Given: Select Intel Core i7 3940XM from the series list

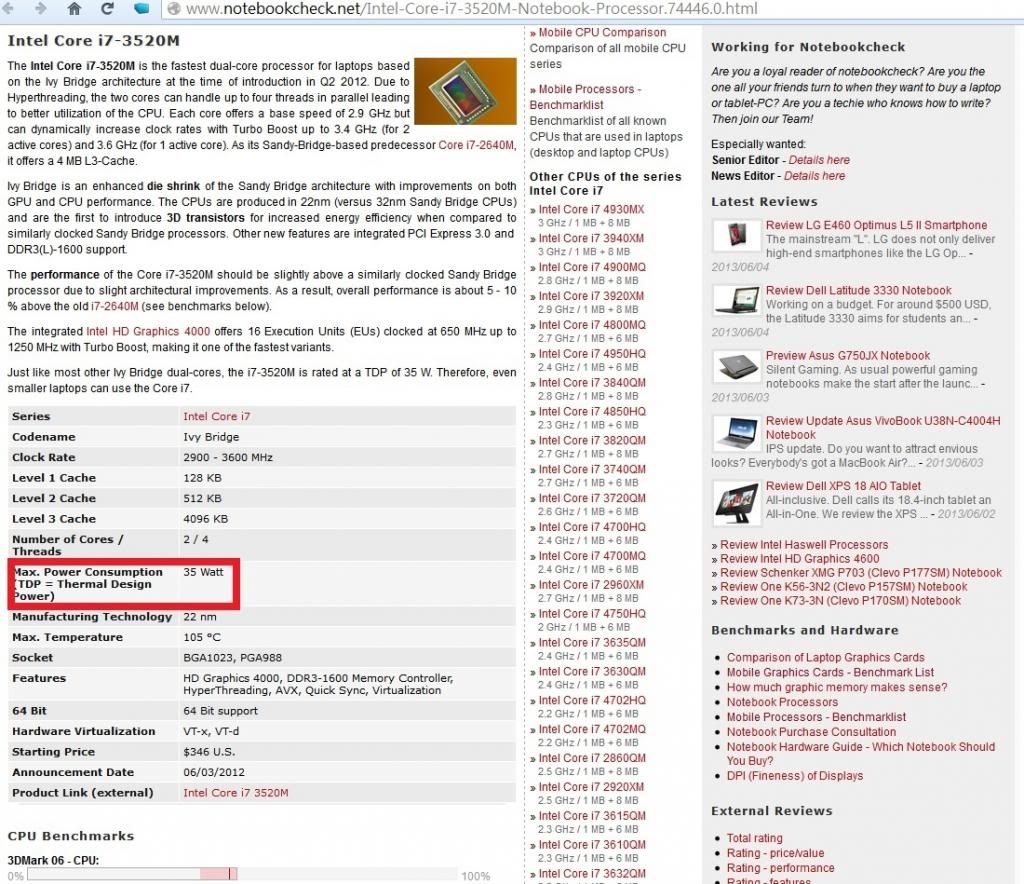Looking at the screenshot, I should pos(591,238).
